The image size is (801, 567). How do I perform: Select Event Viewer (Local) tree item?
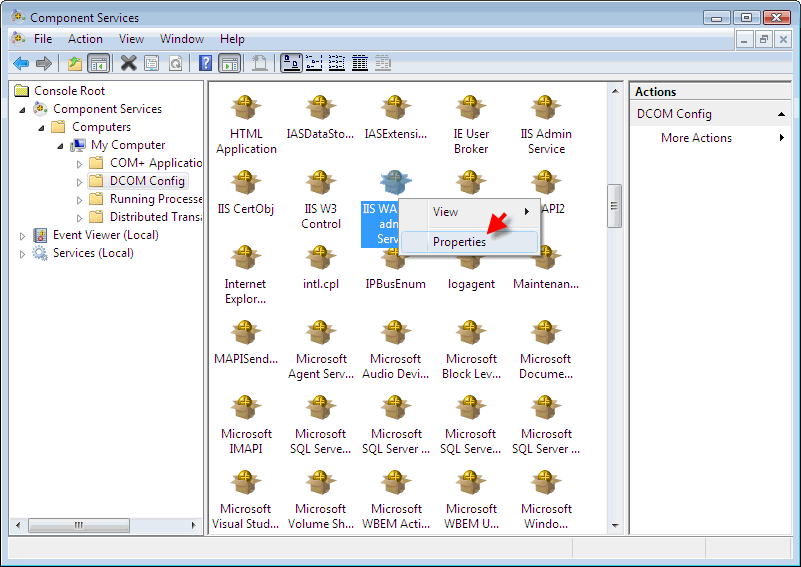coord(105,235)
